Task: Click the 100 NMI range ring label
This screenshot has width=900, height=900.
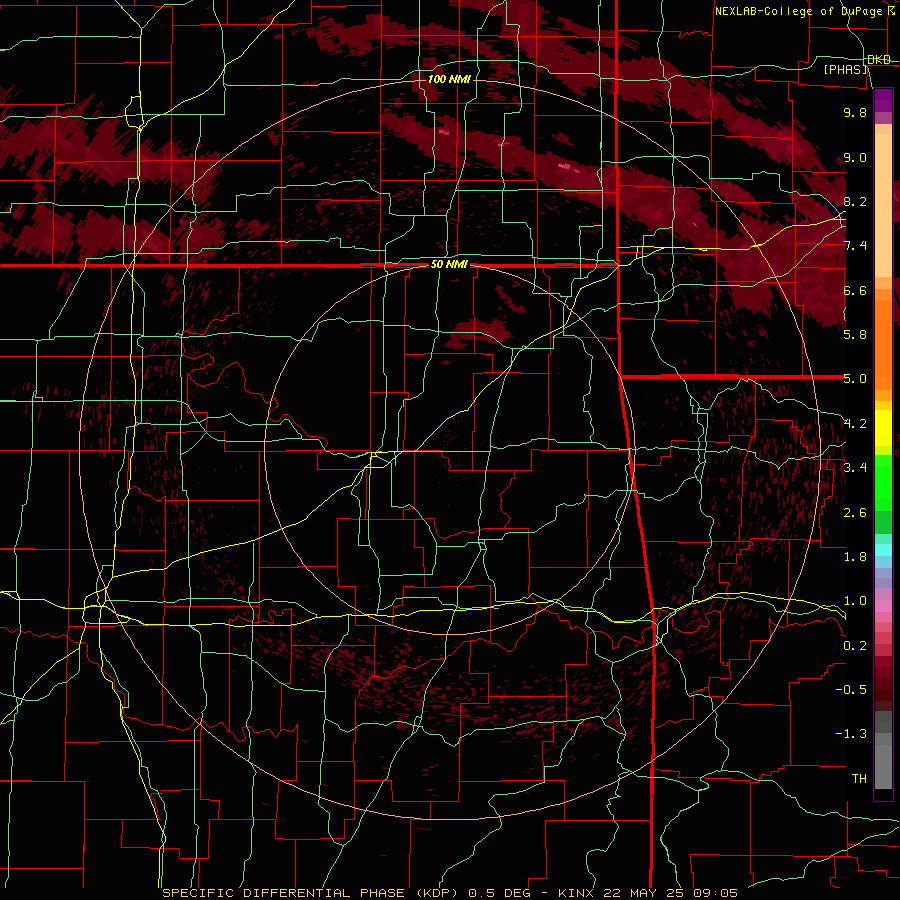Action: (449, 79)
